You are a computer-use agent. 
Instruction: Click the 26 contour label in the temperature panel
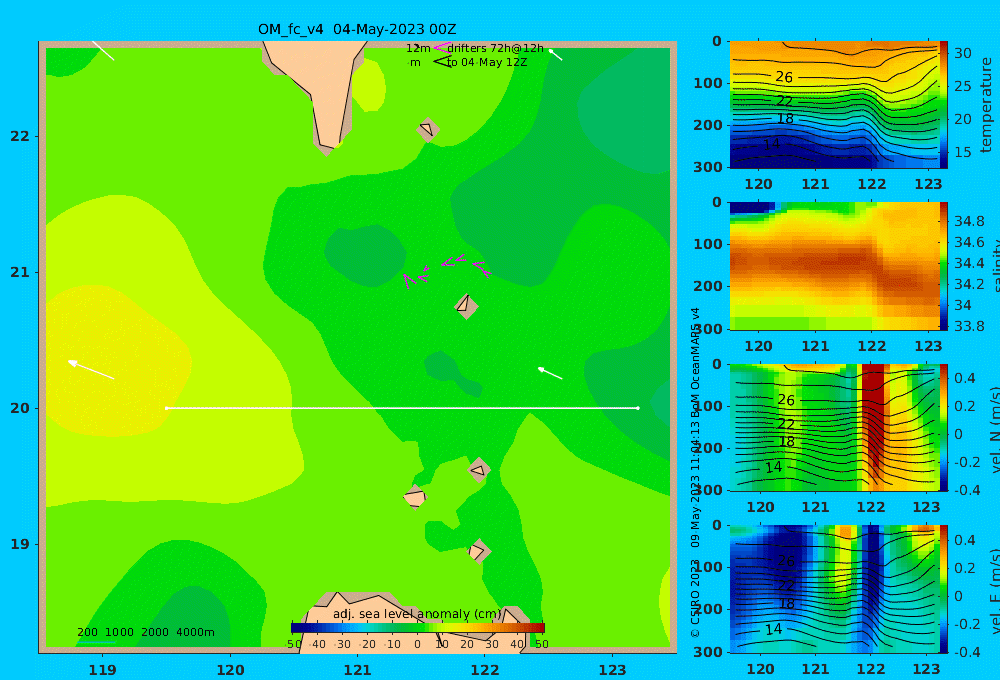coord(784,77)
